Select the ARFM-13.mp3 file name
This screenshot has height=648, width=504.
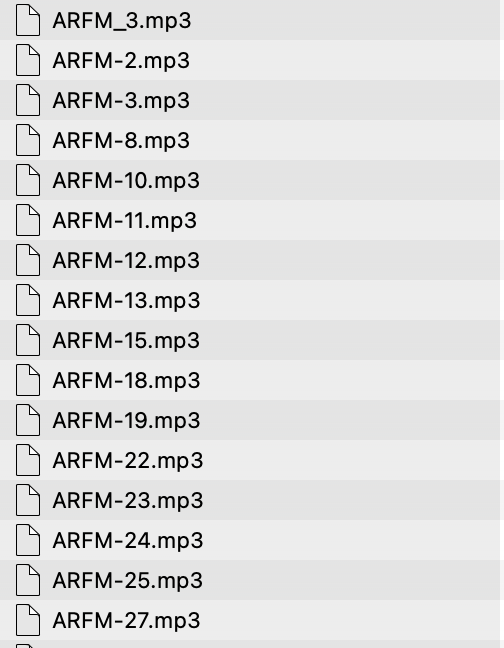tap(126, 300)
